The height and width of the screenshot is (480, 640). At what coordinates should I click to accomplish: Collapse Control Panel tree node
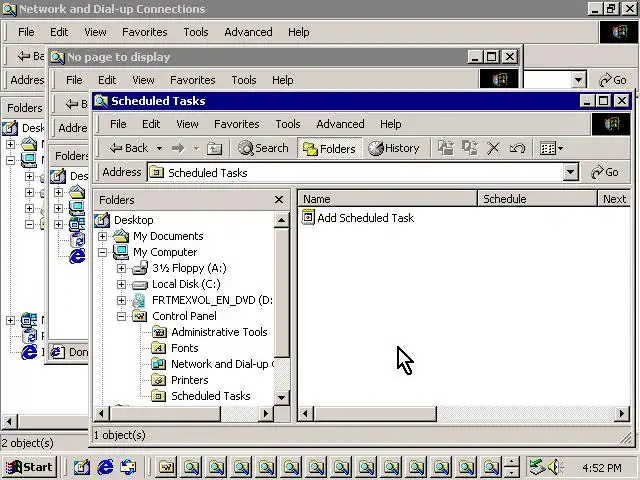(121, 316)
